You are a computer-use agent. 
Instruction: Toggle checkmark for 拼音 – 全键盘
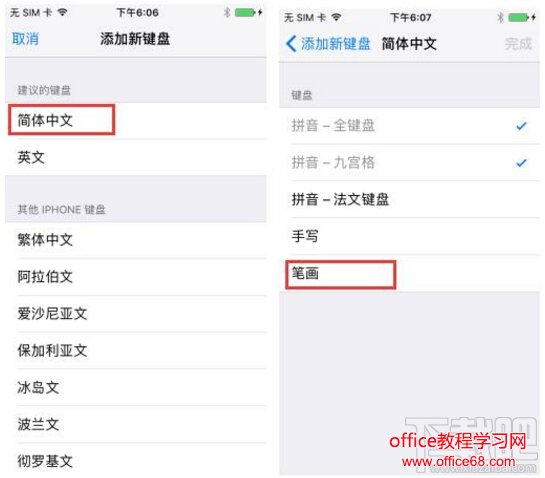click(x=410, y=125)
